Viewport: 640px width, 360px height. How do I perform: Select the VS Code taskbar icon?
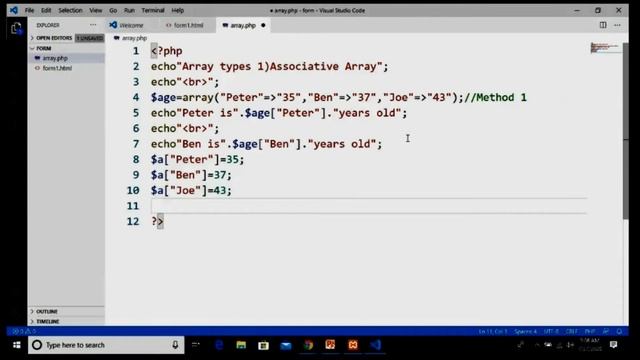pos(376,345)
